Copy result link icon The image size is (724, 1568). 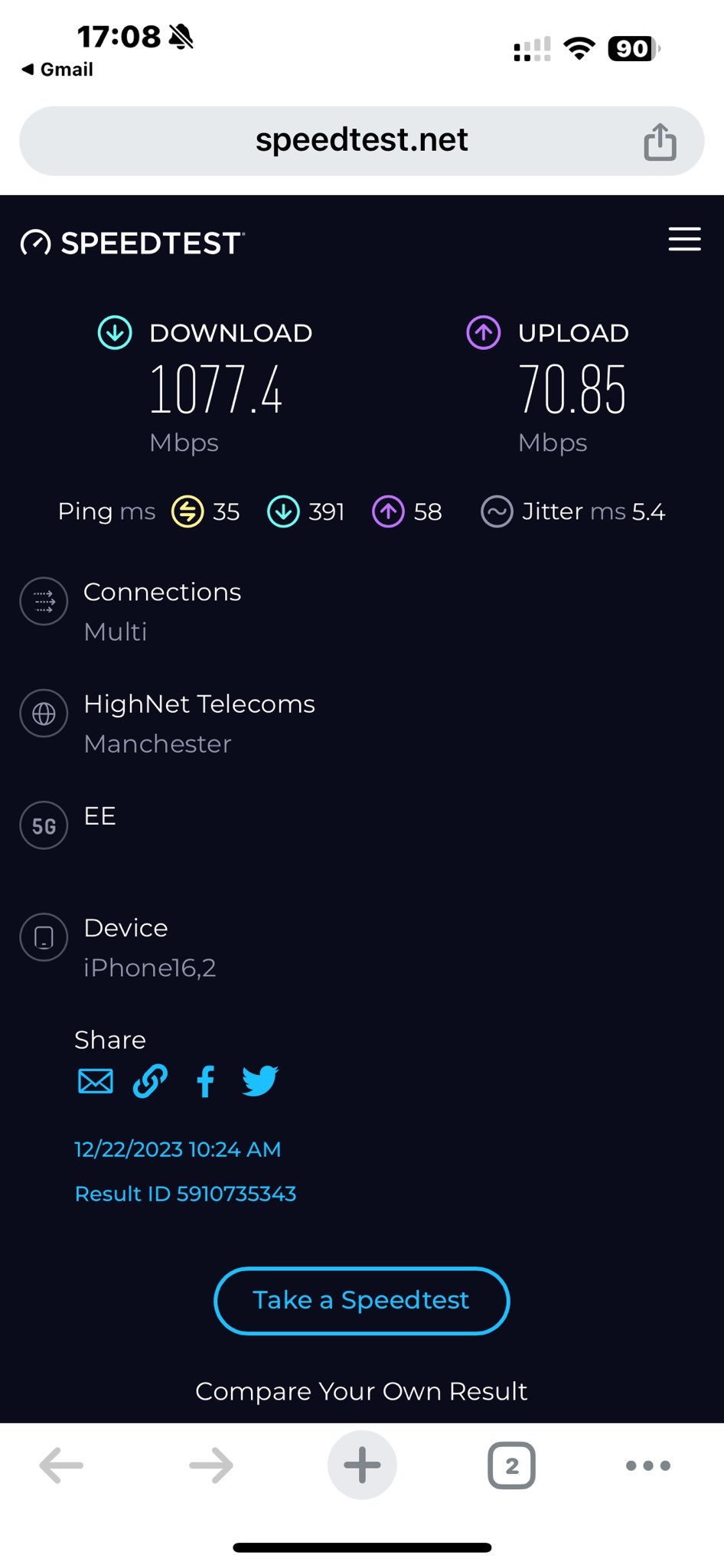(x=150, y=1081)
